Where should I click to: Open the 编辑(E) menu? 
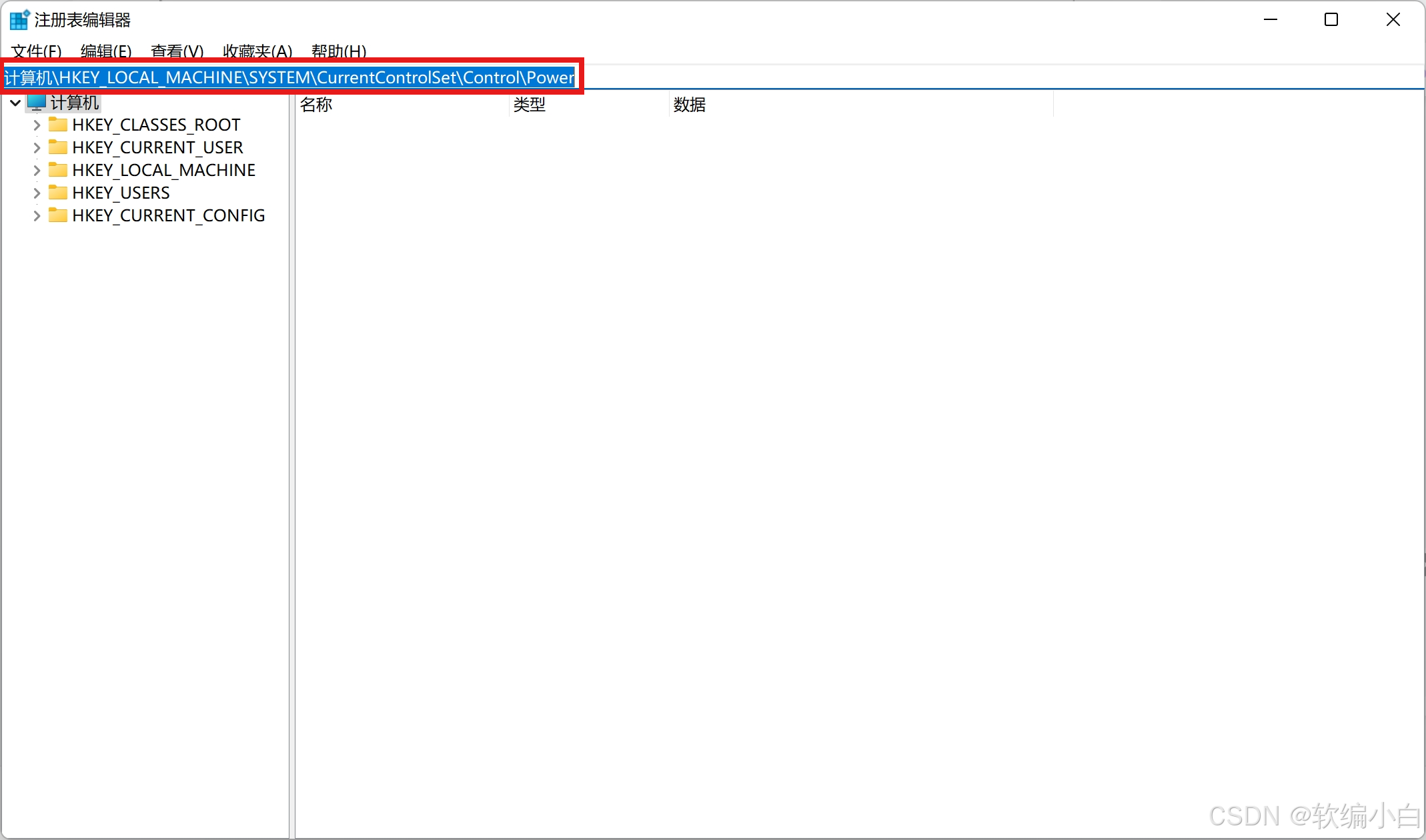[106, 51]
